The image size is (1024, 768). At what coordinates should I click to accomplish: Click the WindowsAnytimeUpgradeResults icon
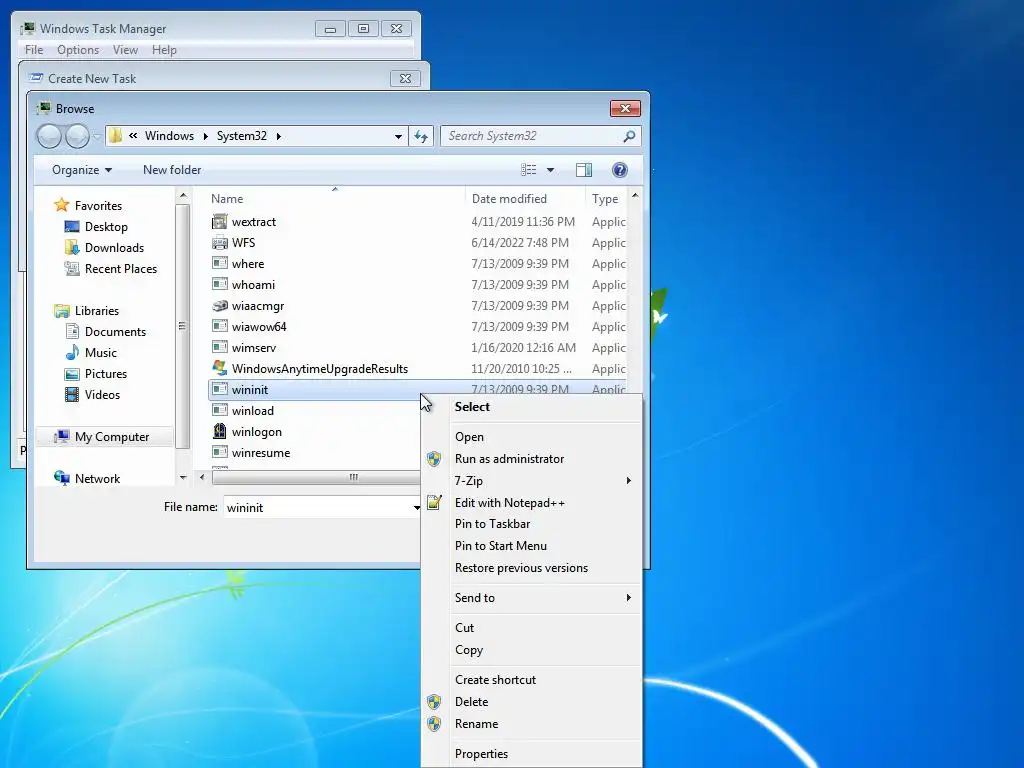(220, 368)
